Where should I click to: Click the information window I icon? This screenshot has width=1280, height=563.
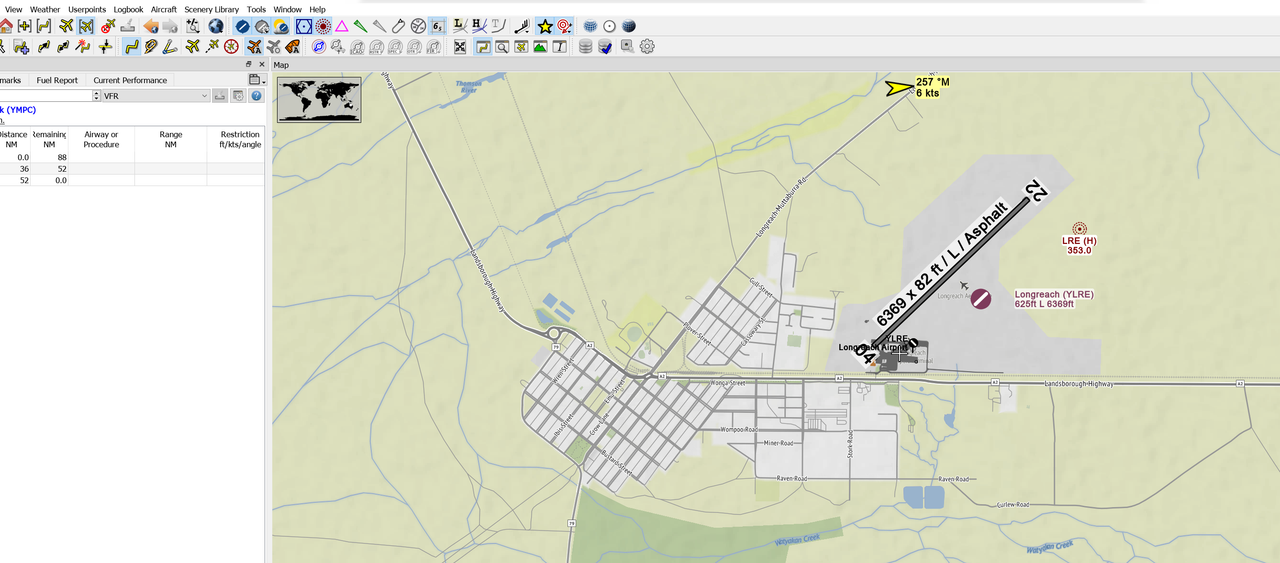coord(559,47)
